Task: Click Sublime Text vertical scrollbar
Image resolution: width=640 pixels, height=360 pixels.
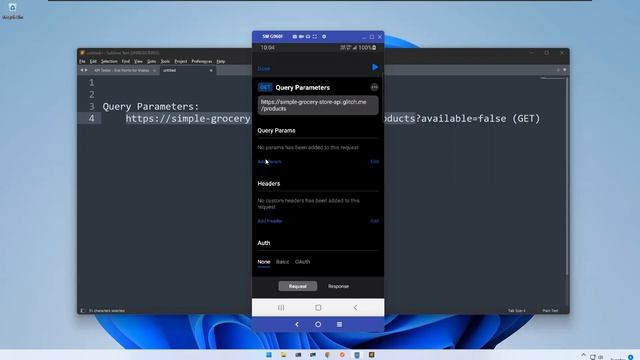Action: pyautogui.click(x=567, y=176)
